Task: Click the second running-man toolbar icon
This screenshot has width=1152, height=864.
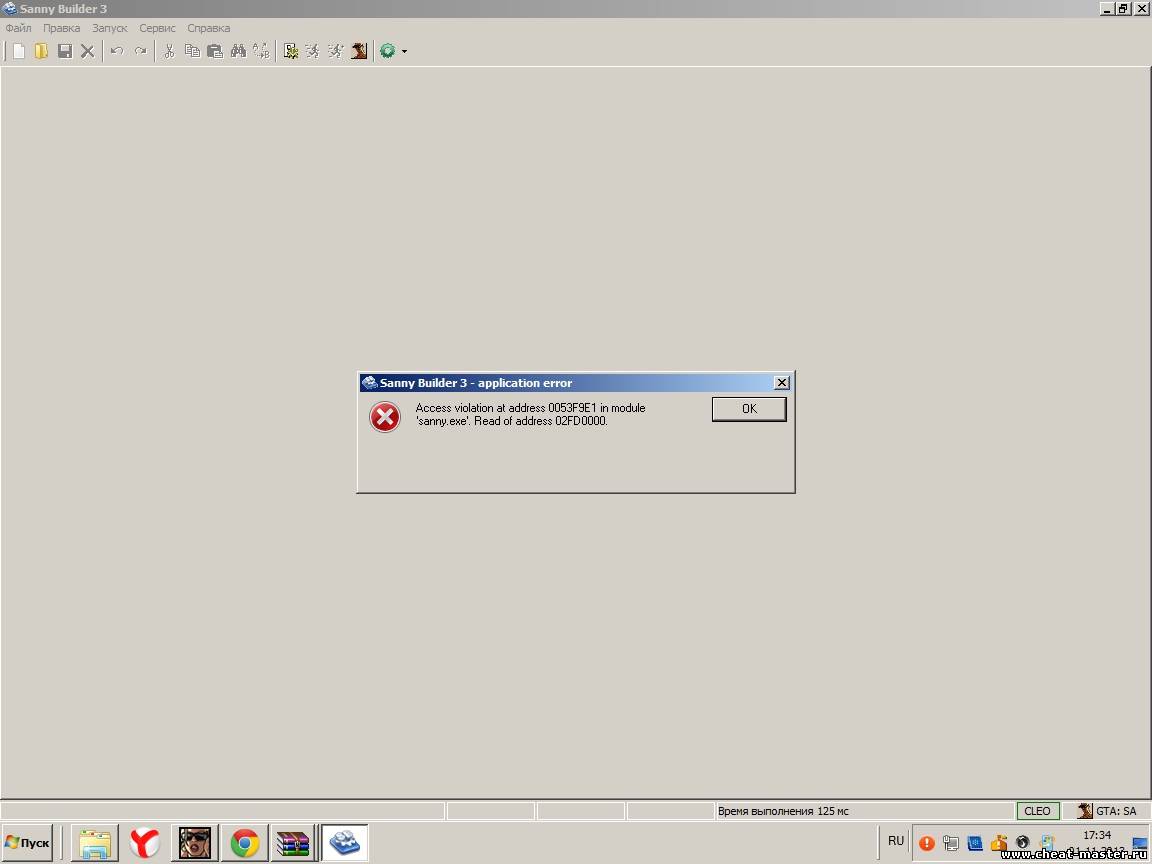Action: coord(336,51)
